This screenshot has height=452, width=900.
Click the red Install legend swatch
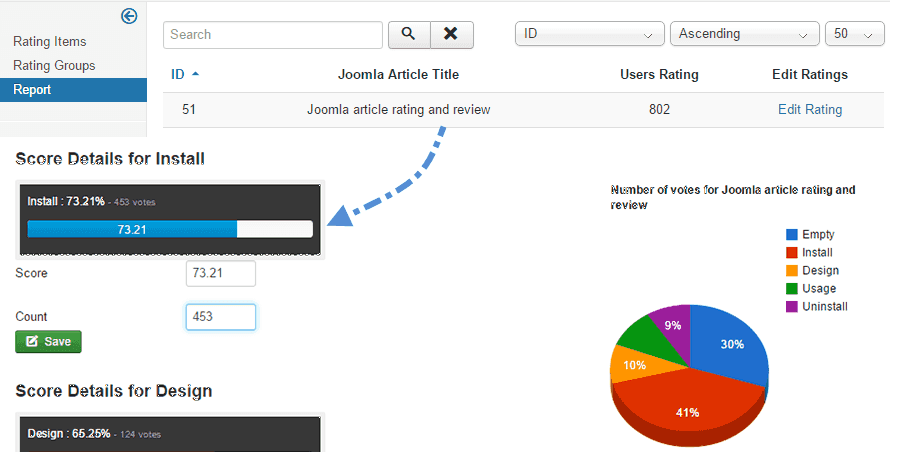pos(791,252)
